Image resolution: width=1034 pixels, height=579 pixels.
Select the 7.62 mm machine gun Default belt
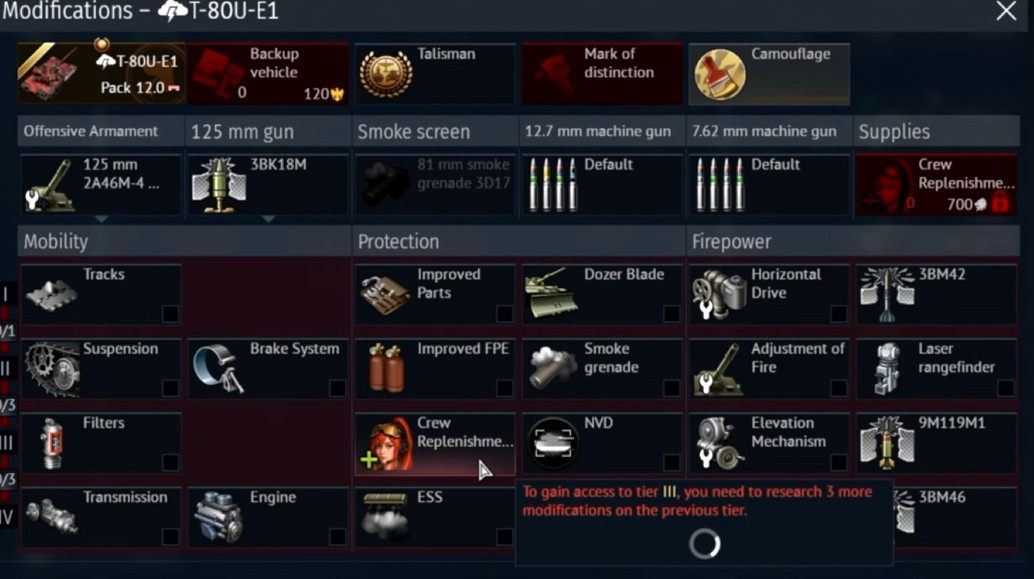(x=769, y=185)
